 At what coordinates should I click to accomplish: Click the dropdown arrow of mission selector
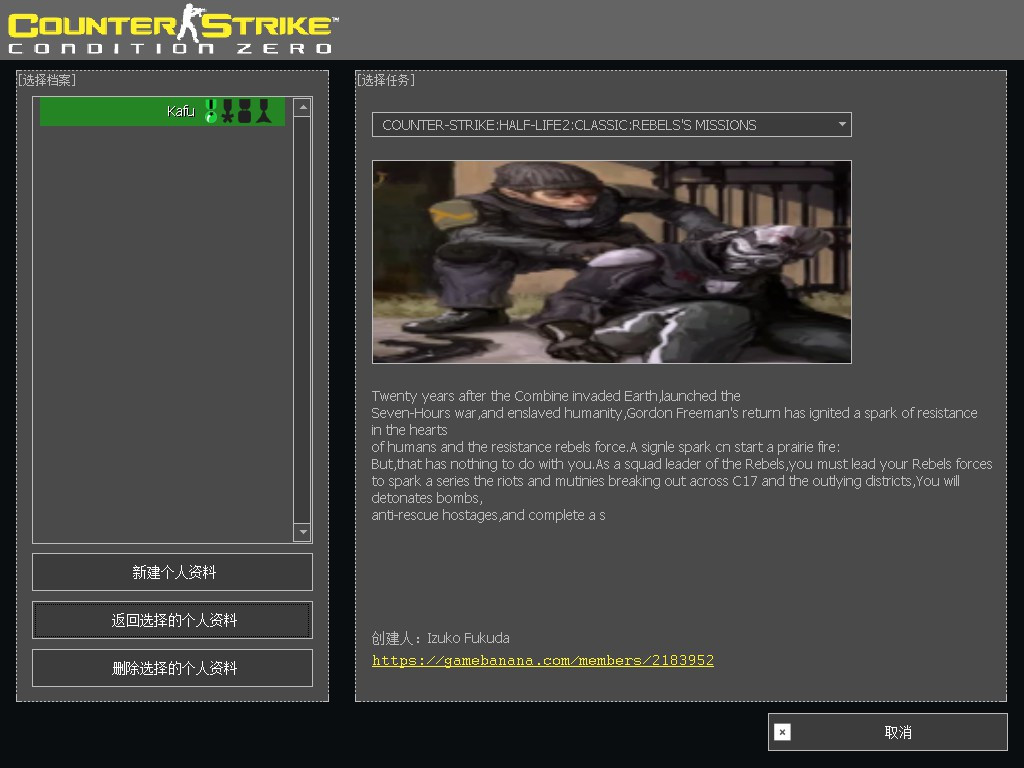point(842,124)
